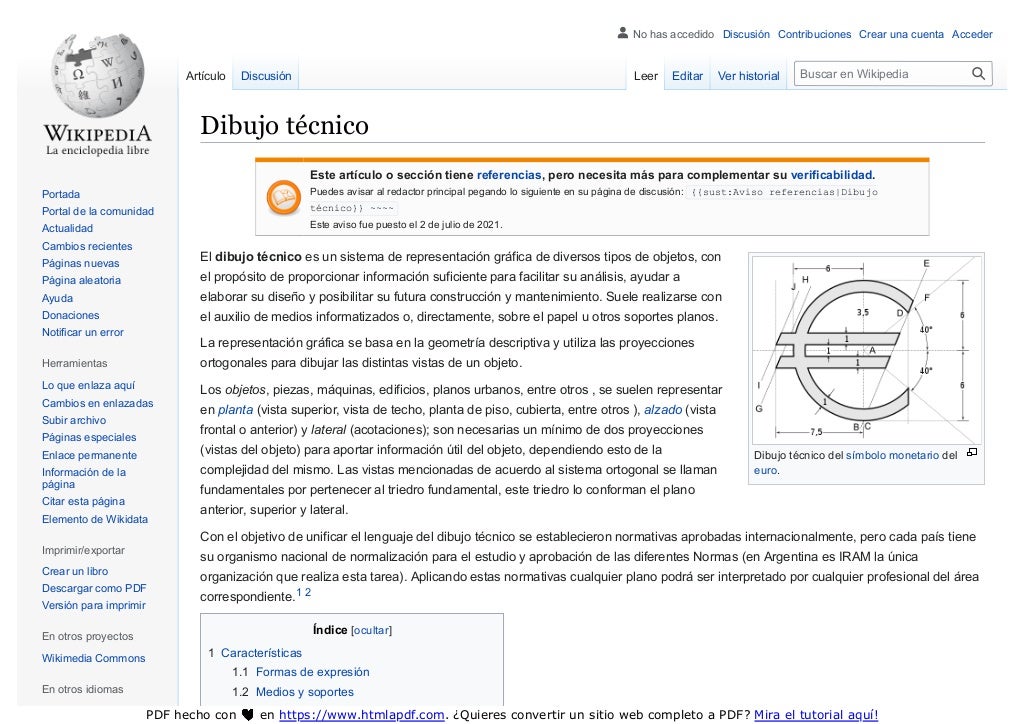
Task: Open Cambios en enlazadas
Action: [x=97, y=403]
